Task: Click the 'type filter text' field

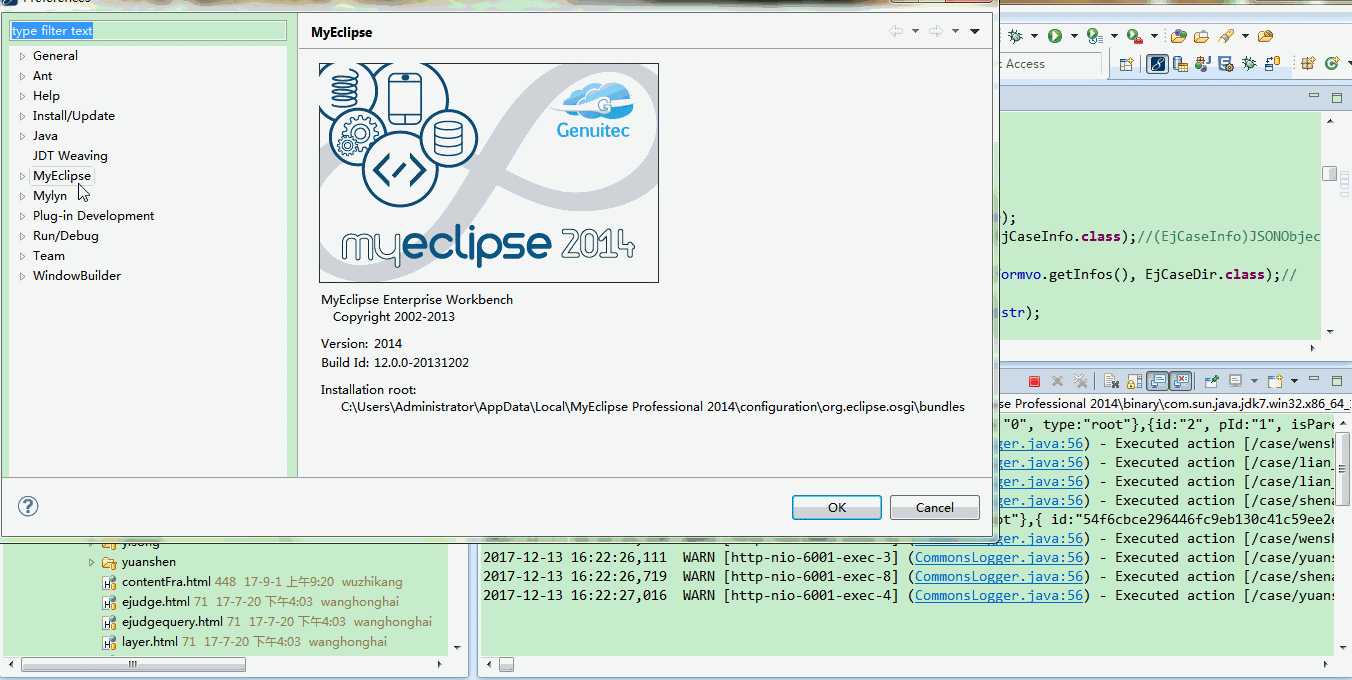Action: point(148,31)
